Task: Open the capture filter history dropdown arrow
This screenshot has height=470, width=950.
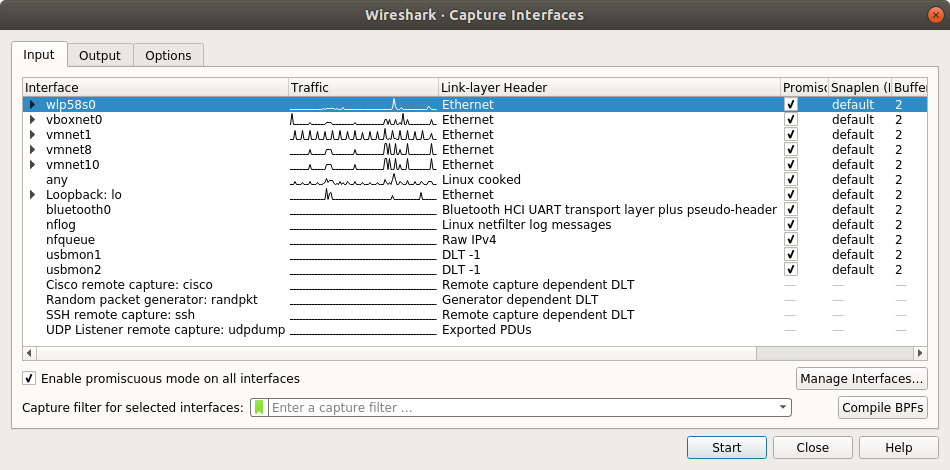Action: [783, 408]
